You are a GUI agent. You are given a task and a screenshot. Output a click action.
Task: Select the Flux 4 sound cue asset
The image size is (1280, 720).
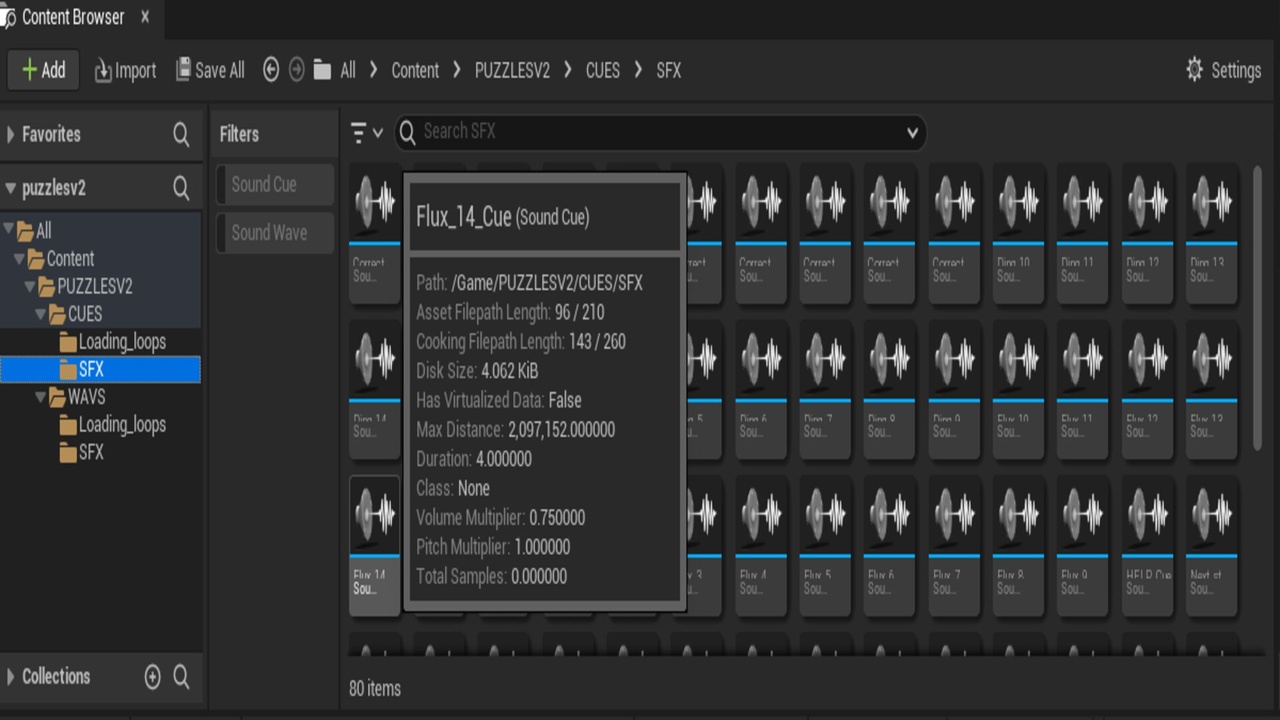pos(761,546)
